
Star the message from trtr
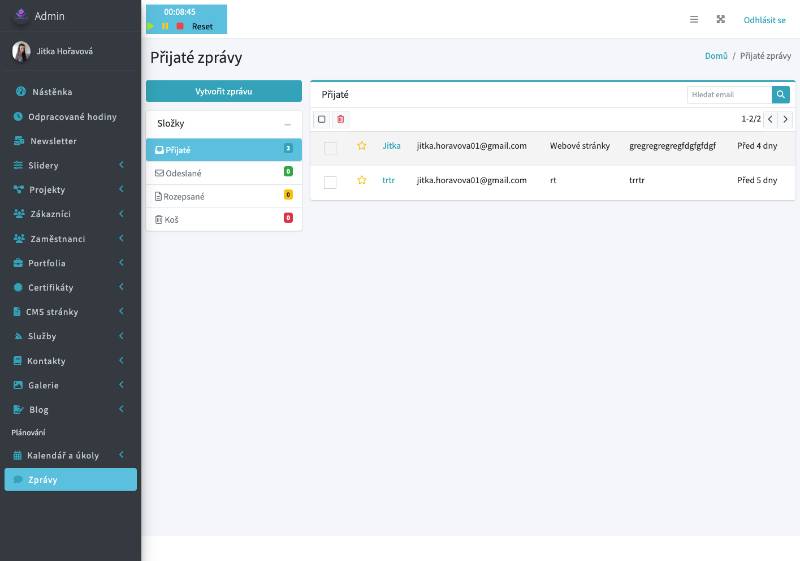362,181
